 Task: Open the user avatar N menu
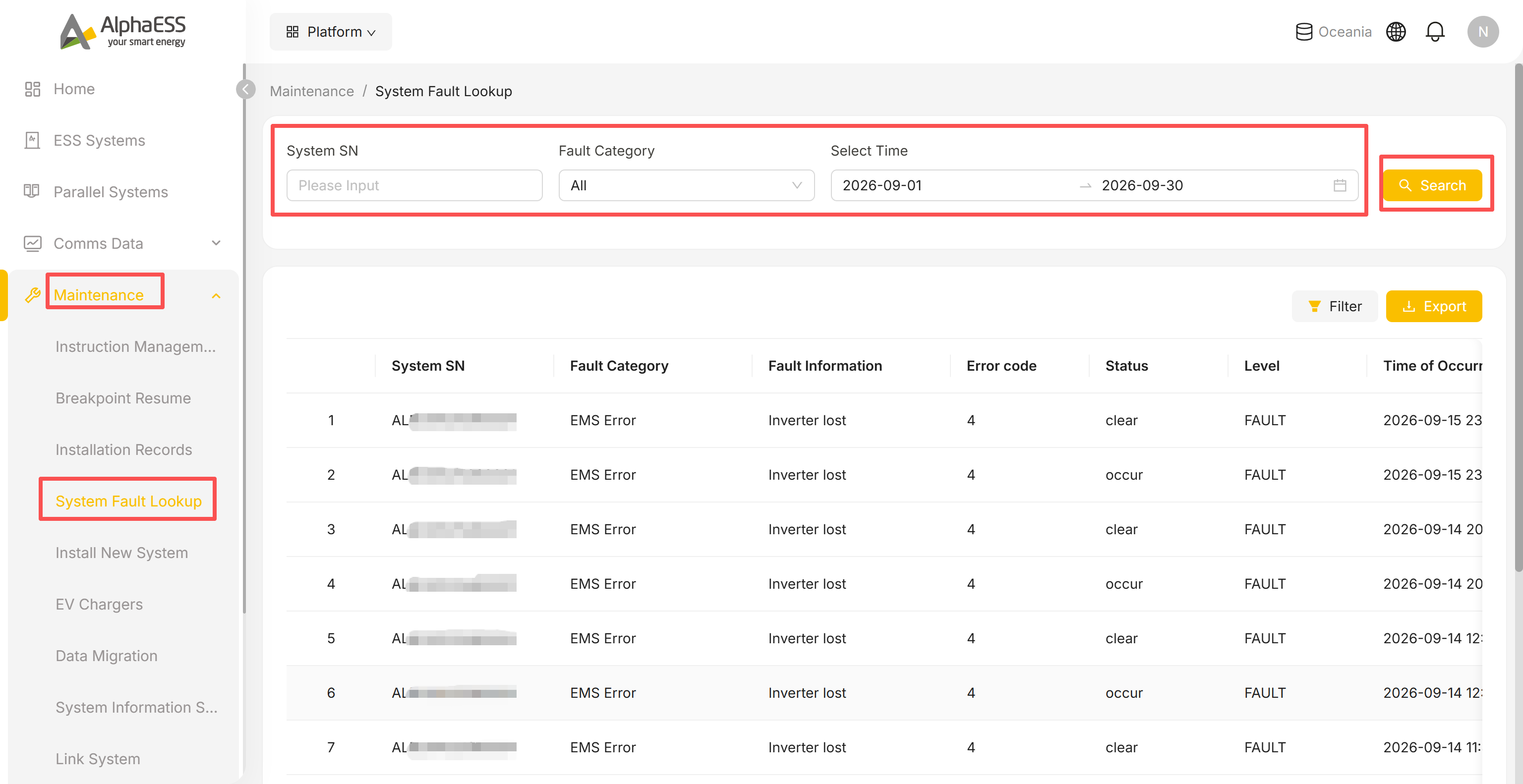point(1482,32)
